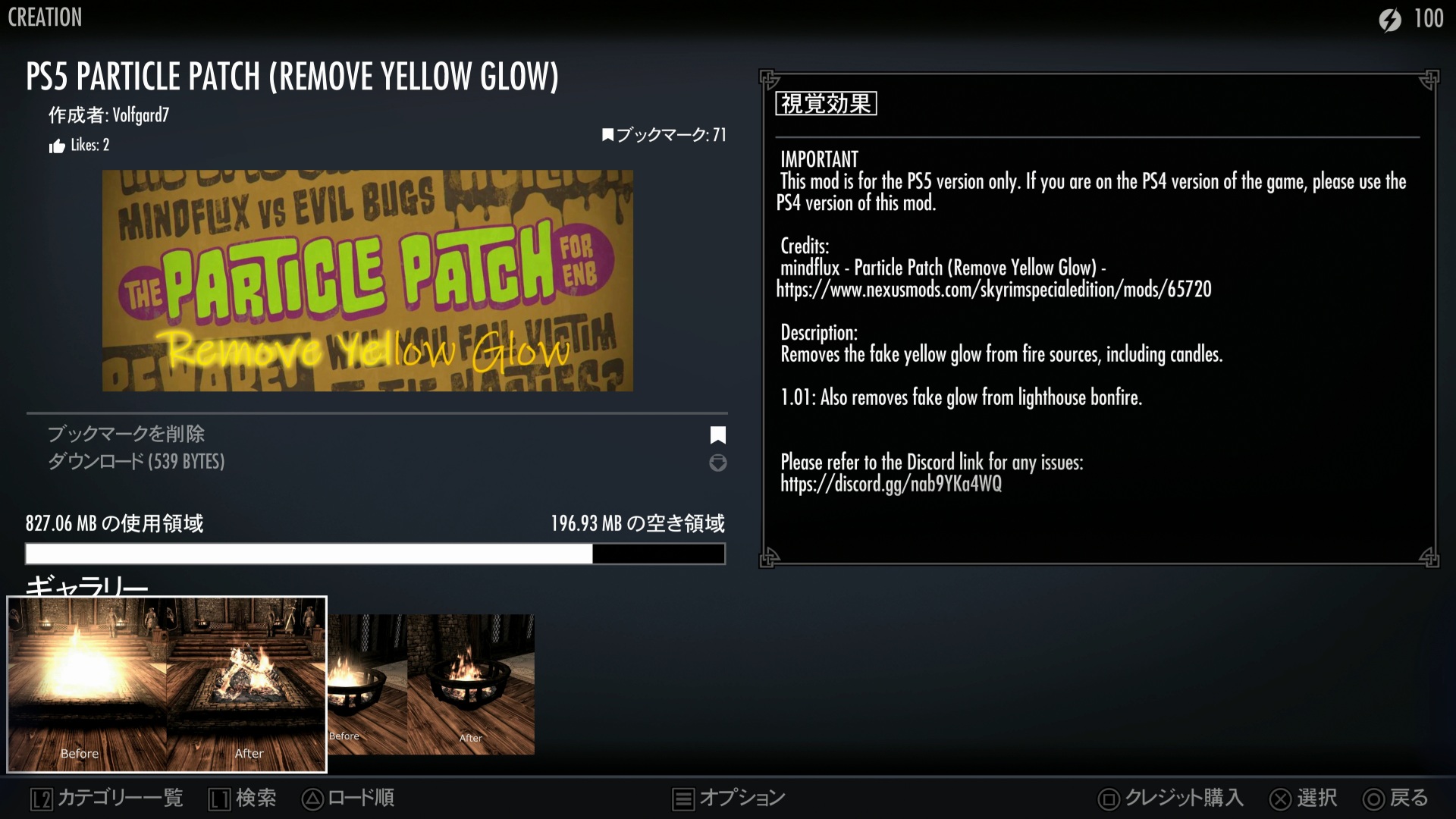Select ブックマークを削除 to remove bookmark
The height and width of the screenshot is (819, 1456).
(126, 434)
